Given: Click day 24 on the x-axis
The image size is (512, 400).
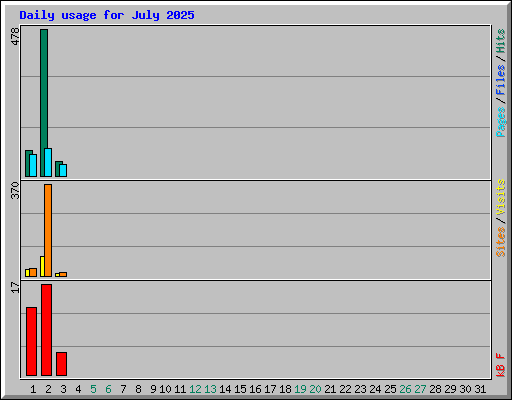Looking at the screenshot, I should coord(375,389).
